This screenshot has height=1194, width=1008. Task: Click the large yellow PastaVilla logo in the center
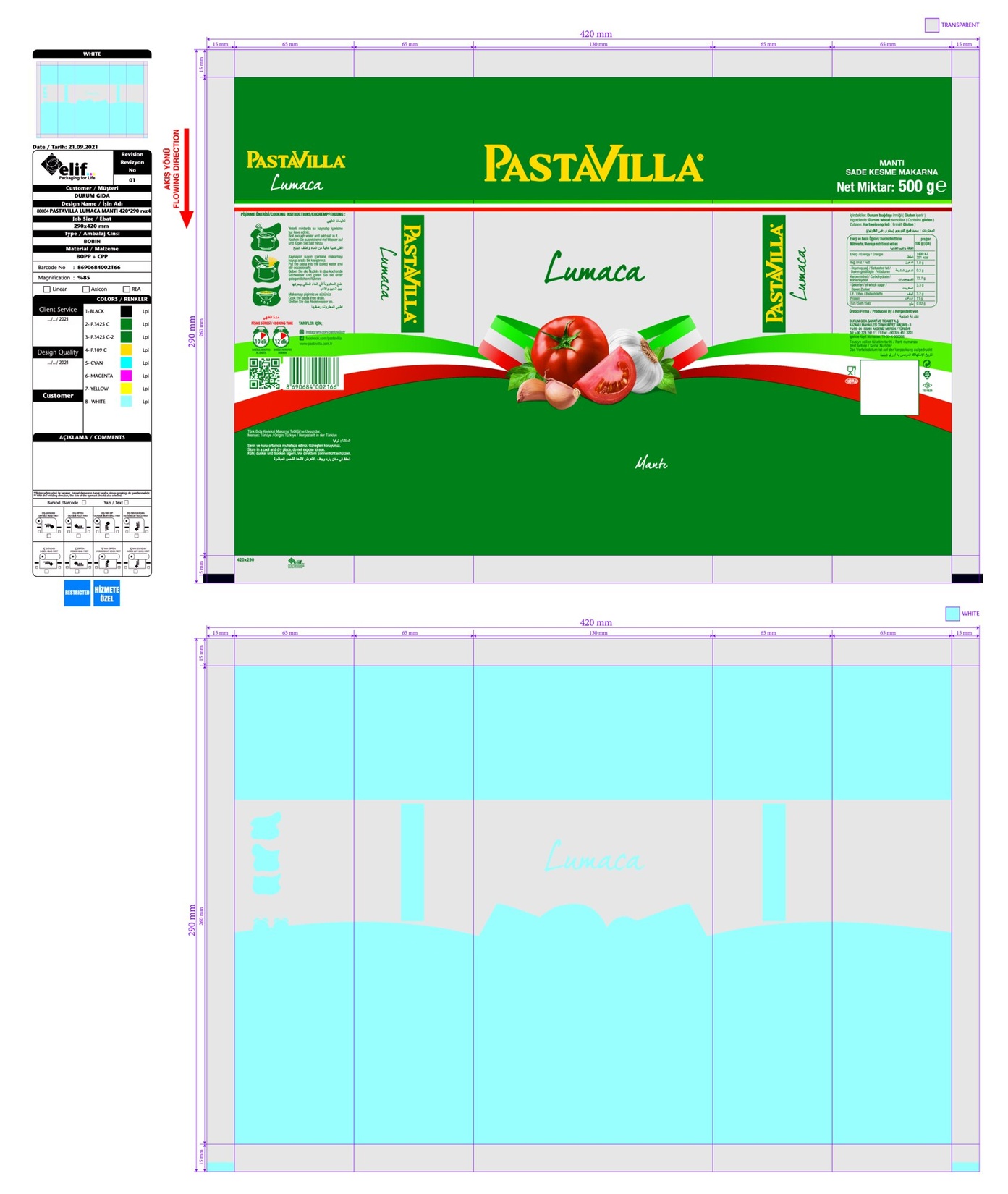(x=593, y=164)
